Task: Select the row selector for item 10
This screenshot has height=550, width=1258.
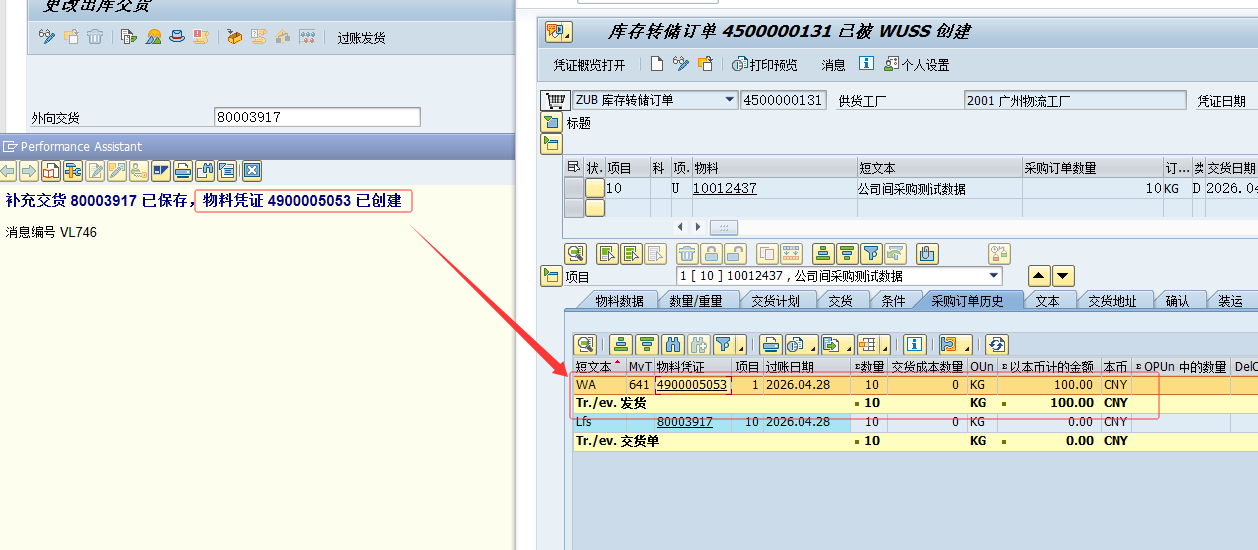Action: coord(573,188)
